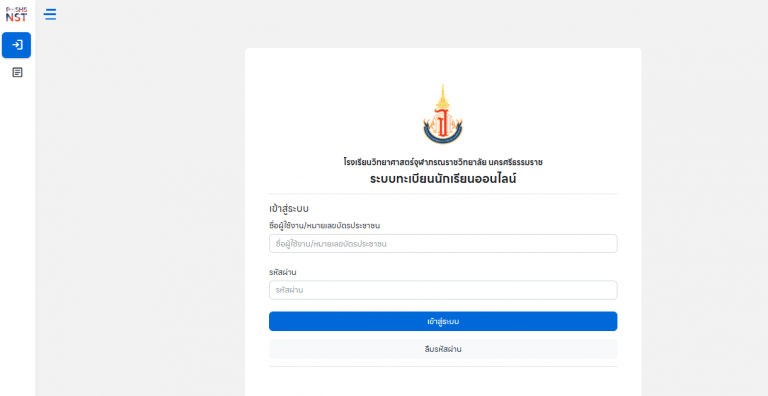Click the PCSHS NST logo
This screenshot has width=768, height=396.
[x=16, y=15]
